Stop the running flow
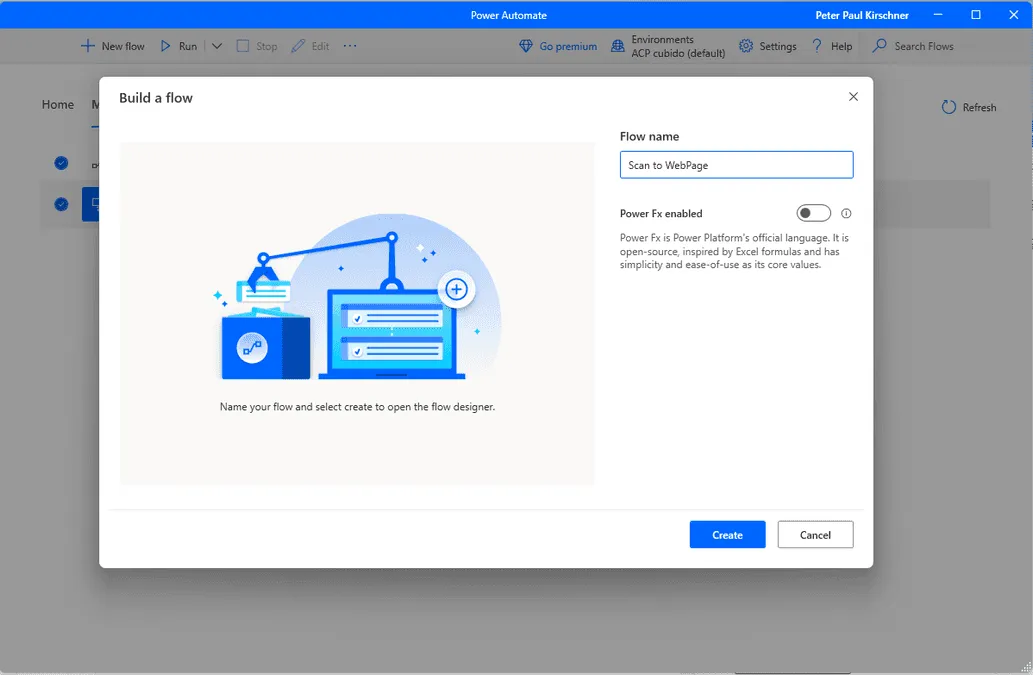Image resolution: width=1033 pixels, height=675 pixels. pyautogui.click(x=256, y=46)
